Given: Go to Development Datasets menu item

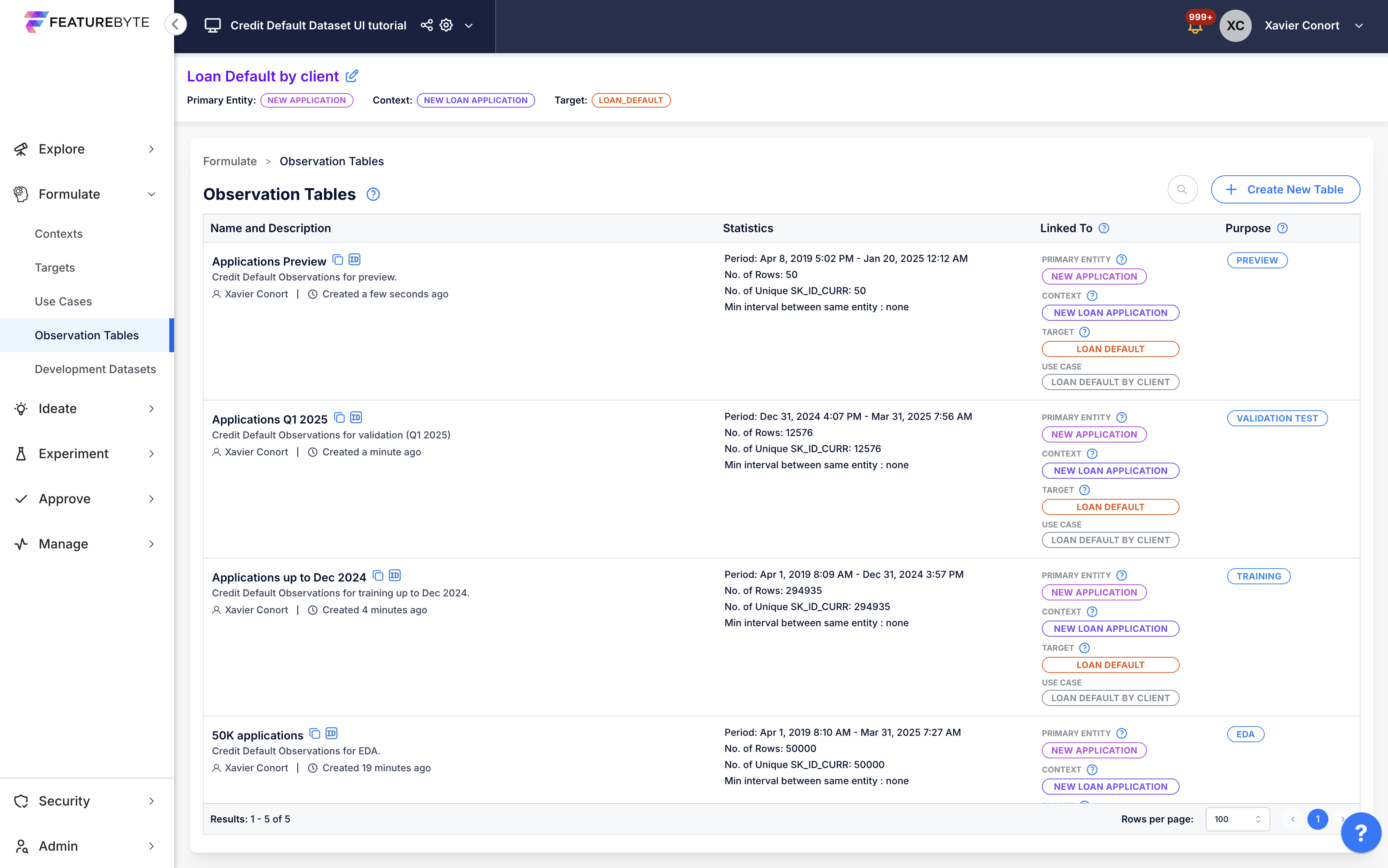Looking at the screenshot, I should pyautogui.click(x=95, y=369).
